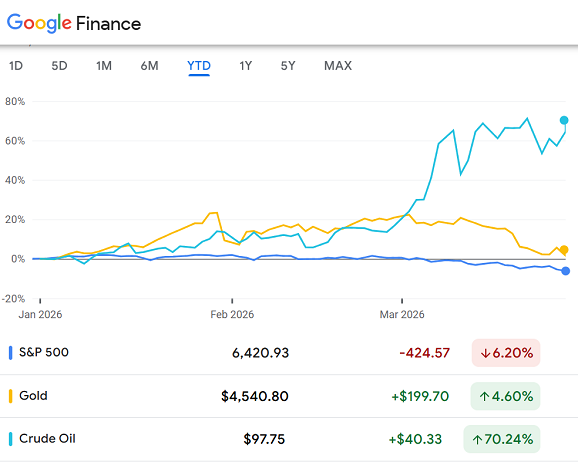Click the Crude Oil price $97.75

264,439
